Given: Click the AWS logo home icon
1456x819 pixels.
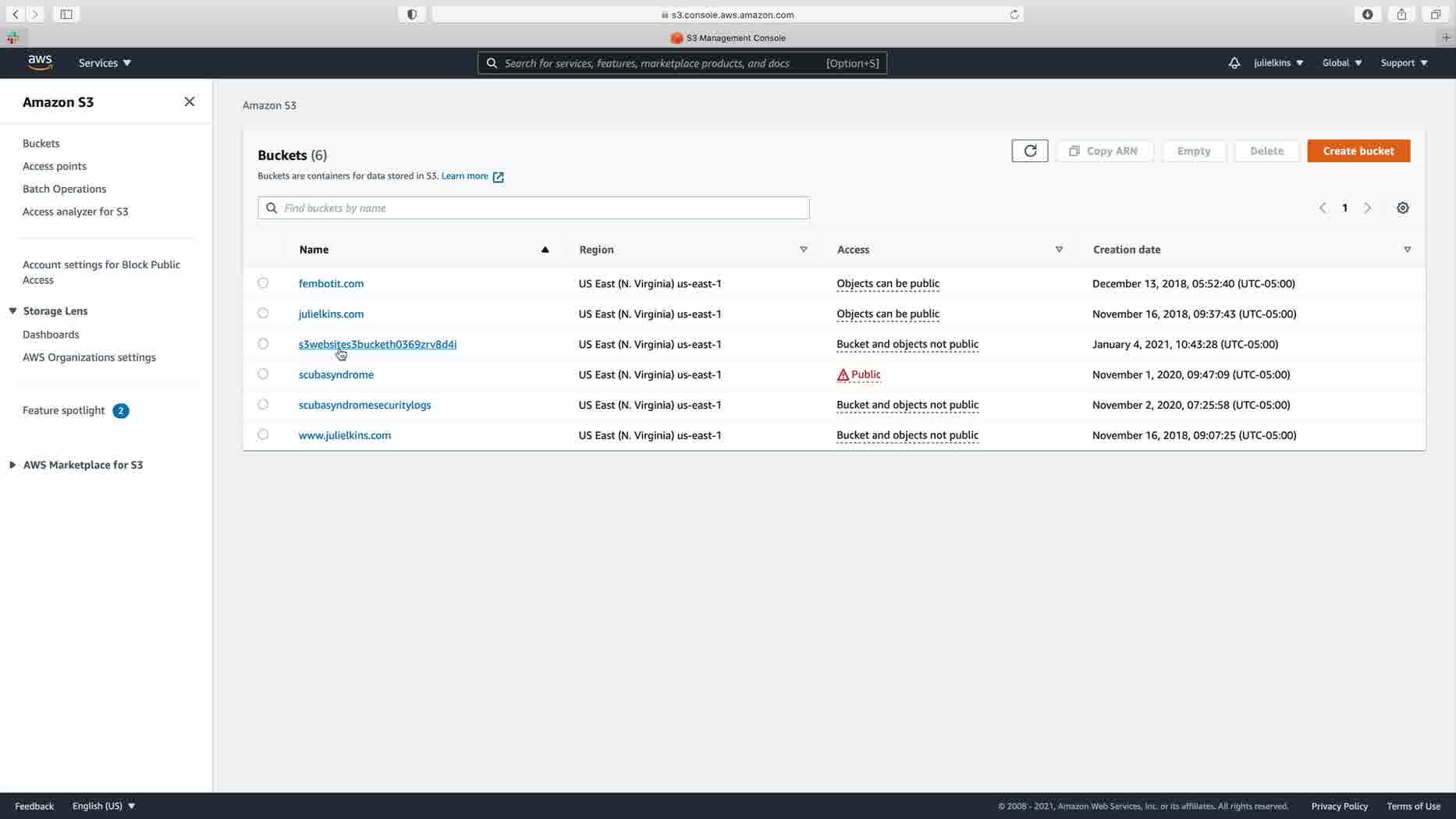Looking at the screenshot, I should [x=40, y=62].
